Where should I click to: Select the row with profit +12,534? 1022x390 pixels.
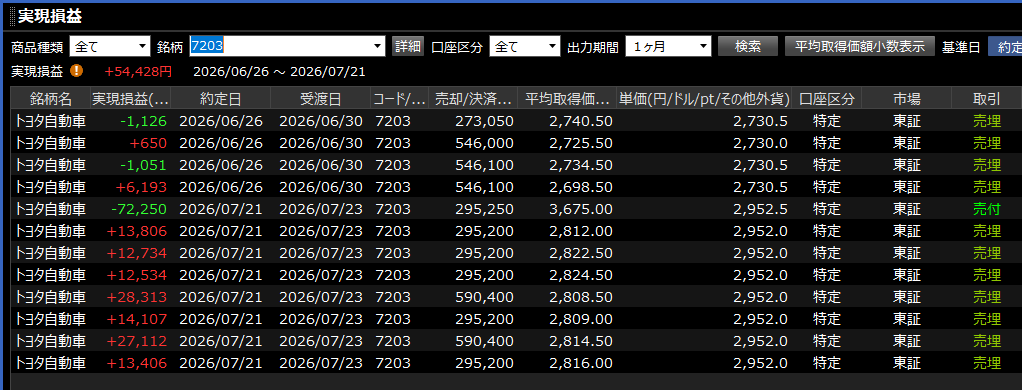tap(516, 275)
